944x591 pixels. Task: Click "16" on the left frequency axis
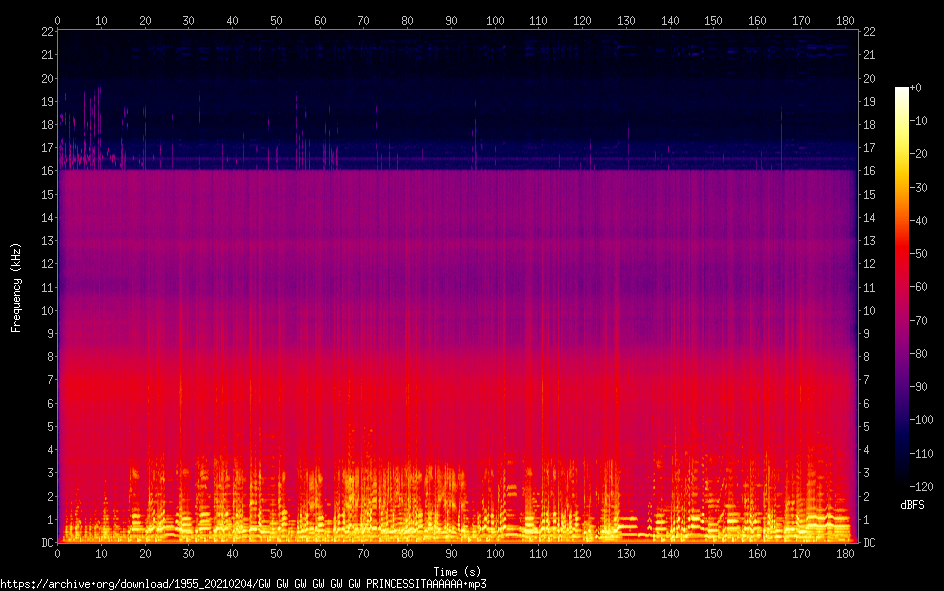tap(48, 171)
